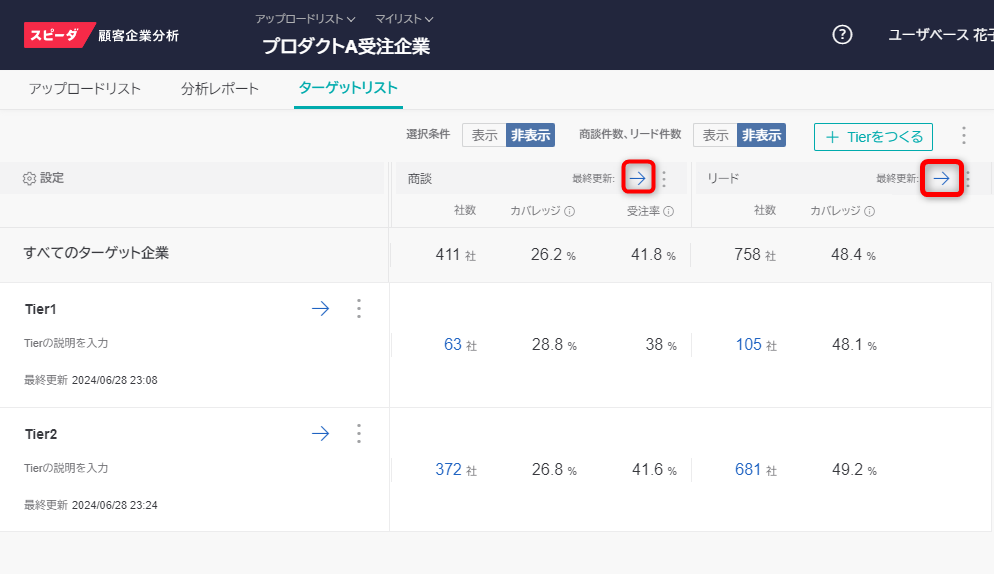Switch to the 分析レポート tab

(220, 89)
